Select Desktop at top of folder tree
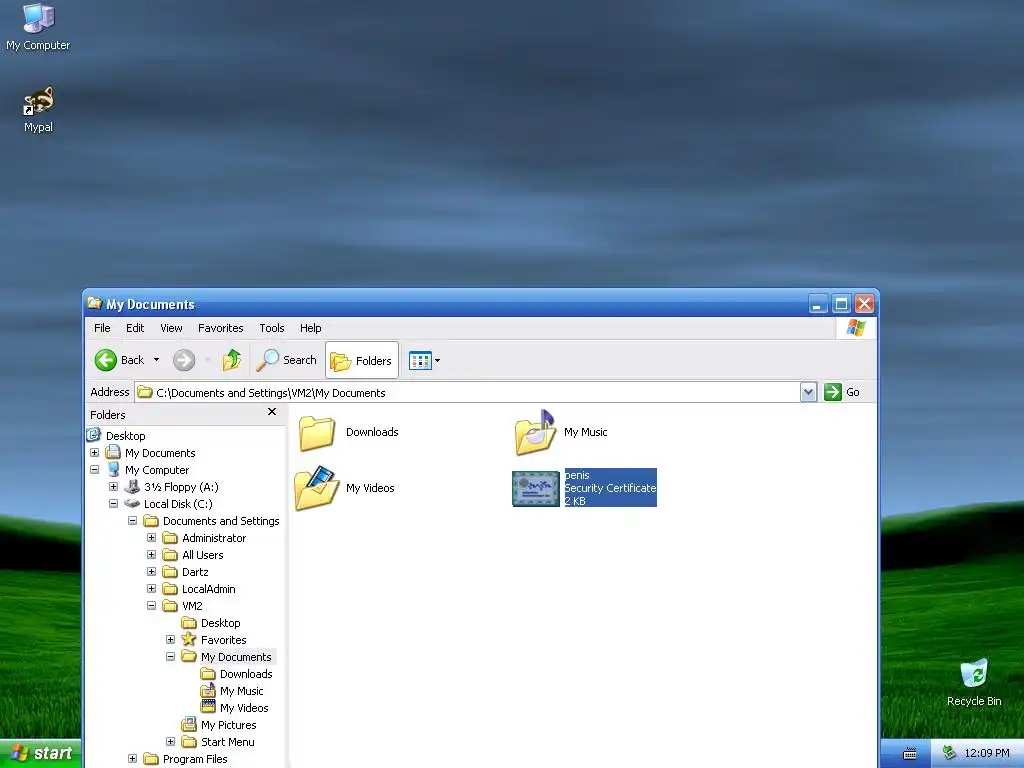 tap(125, 436)
